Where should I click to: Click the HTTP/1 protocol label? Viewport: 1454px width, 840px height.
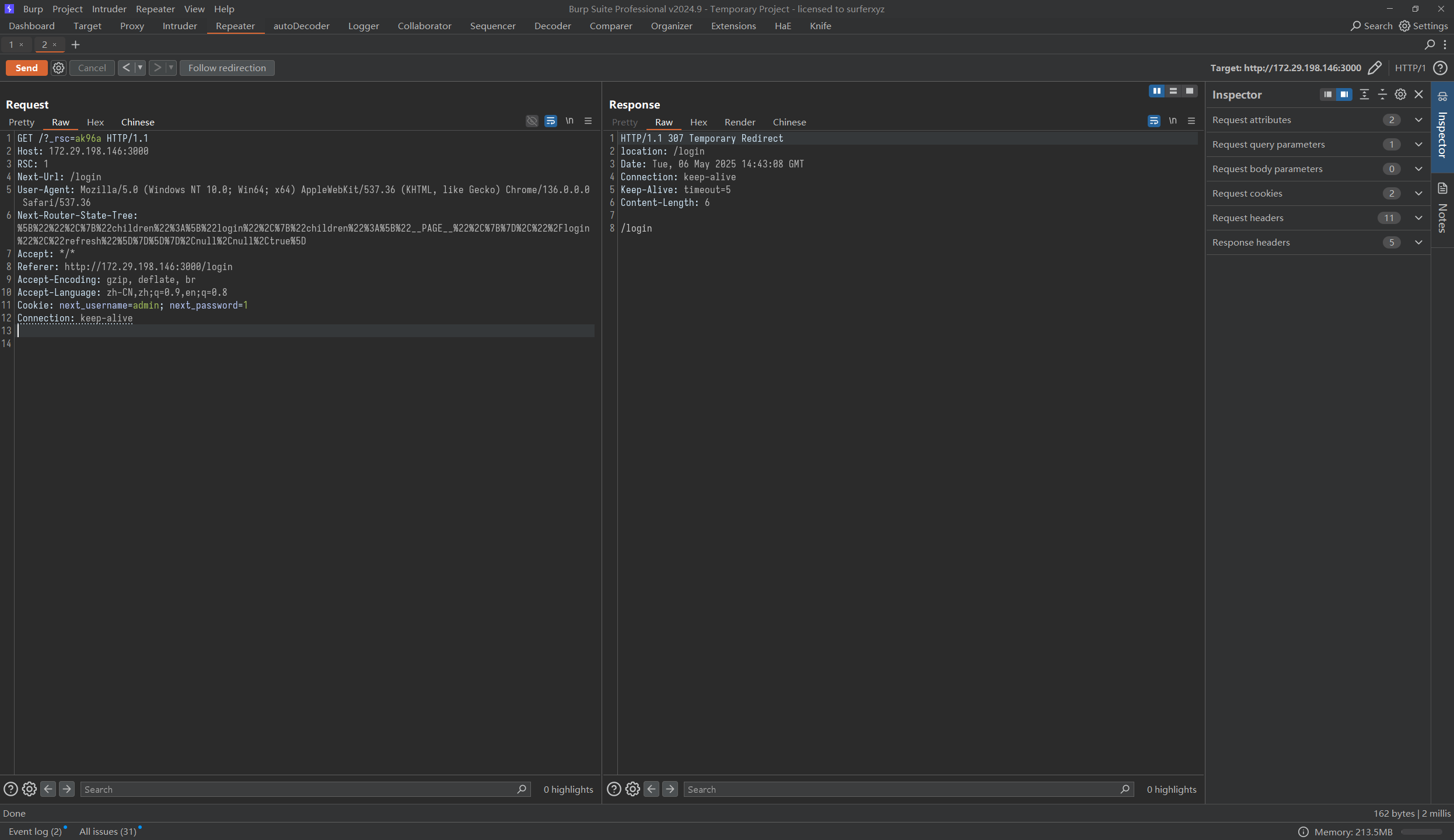pyautogui.click(x=1410, y=68)
